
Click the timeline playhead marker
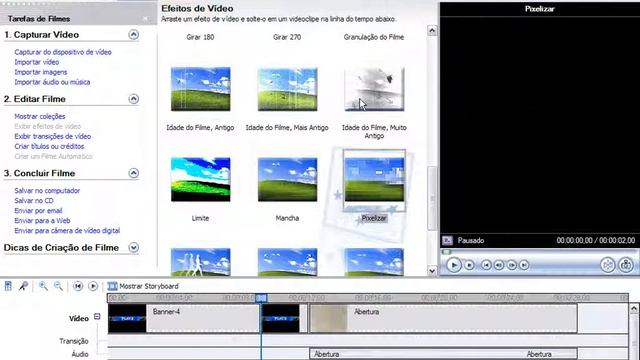click(x=261, y=298)
